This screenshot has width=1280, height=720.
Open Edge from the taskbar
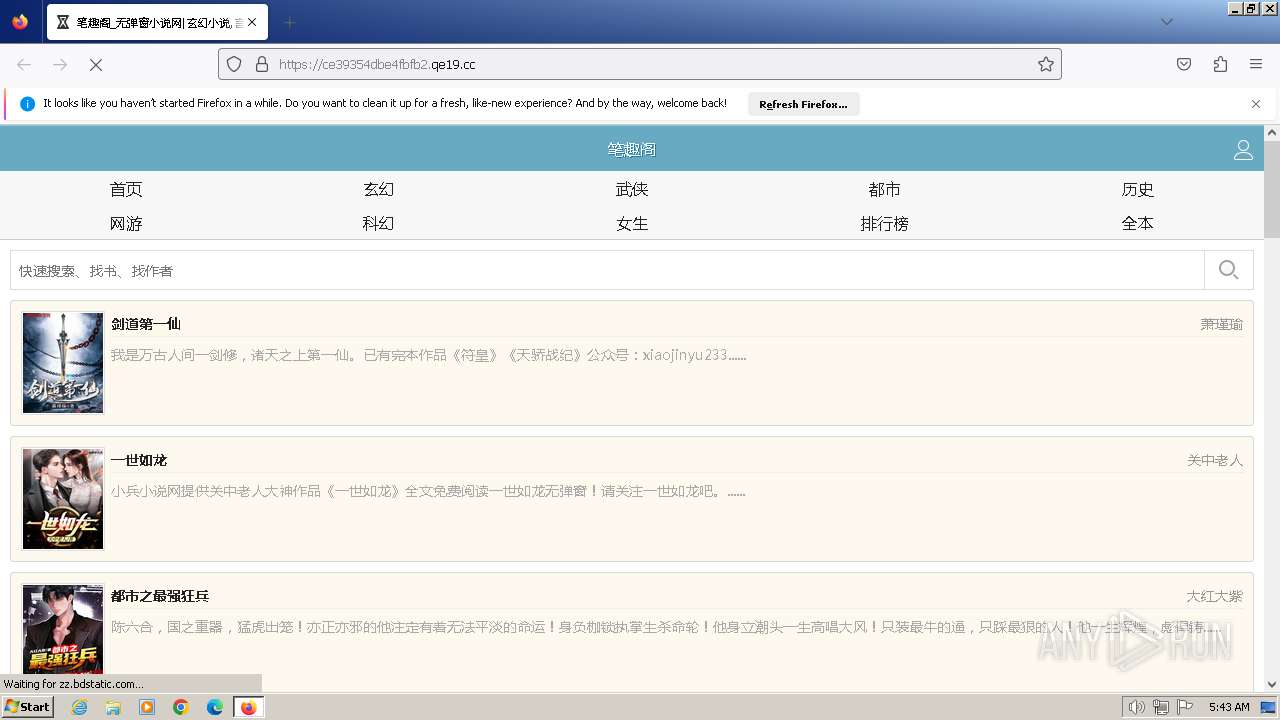pyautogui.click(x=215, y=707)
